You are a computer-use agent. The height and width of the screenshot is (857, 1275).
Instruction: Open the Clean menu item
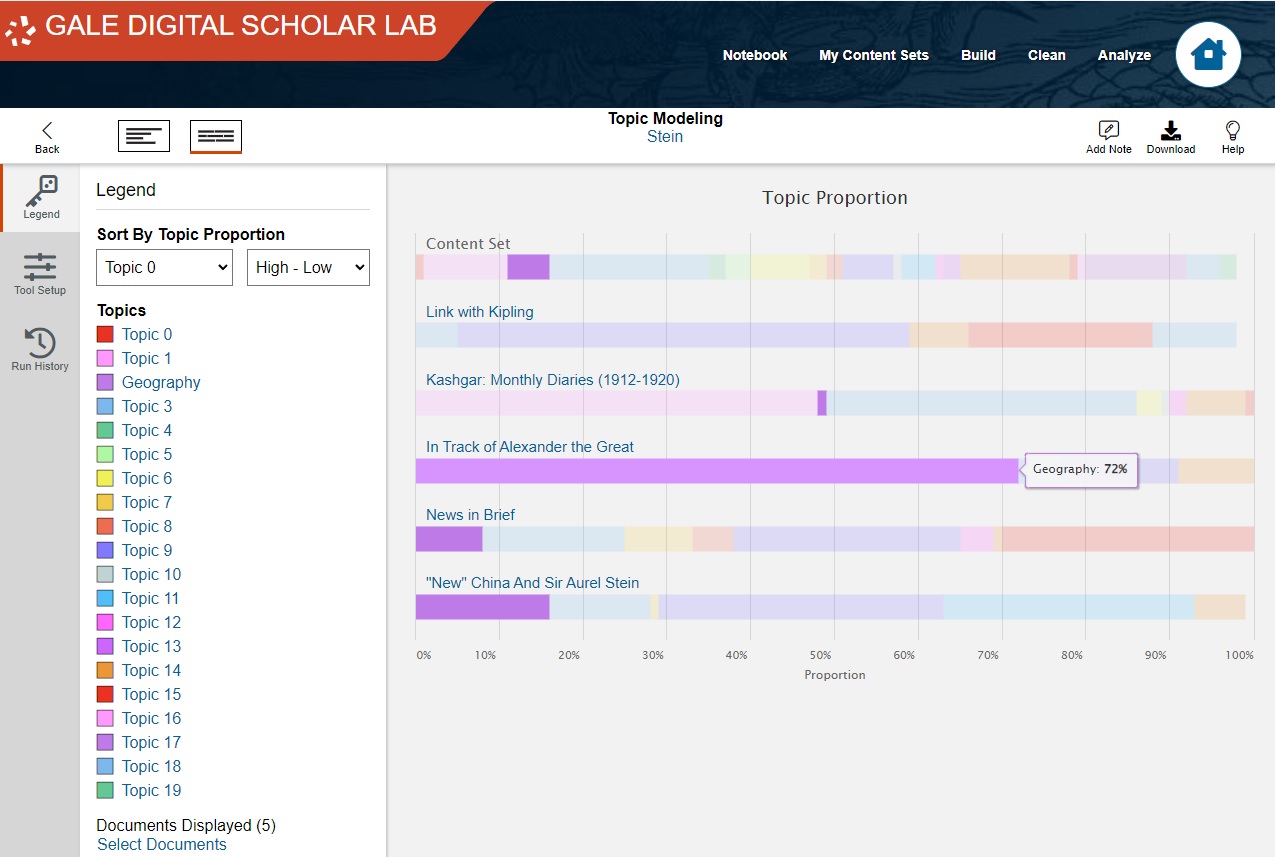(1047, 55)
